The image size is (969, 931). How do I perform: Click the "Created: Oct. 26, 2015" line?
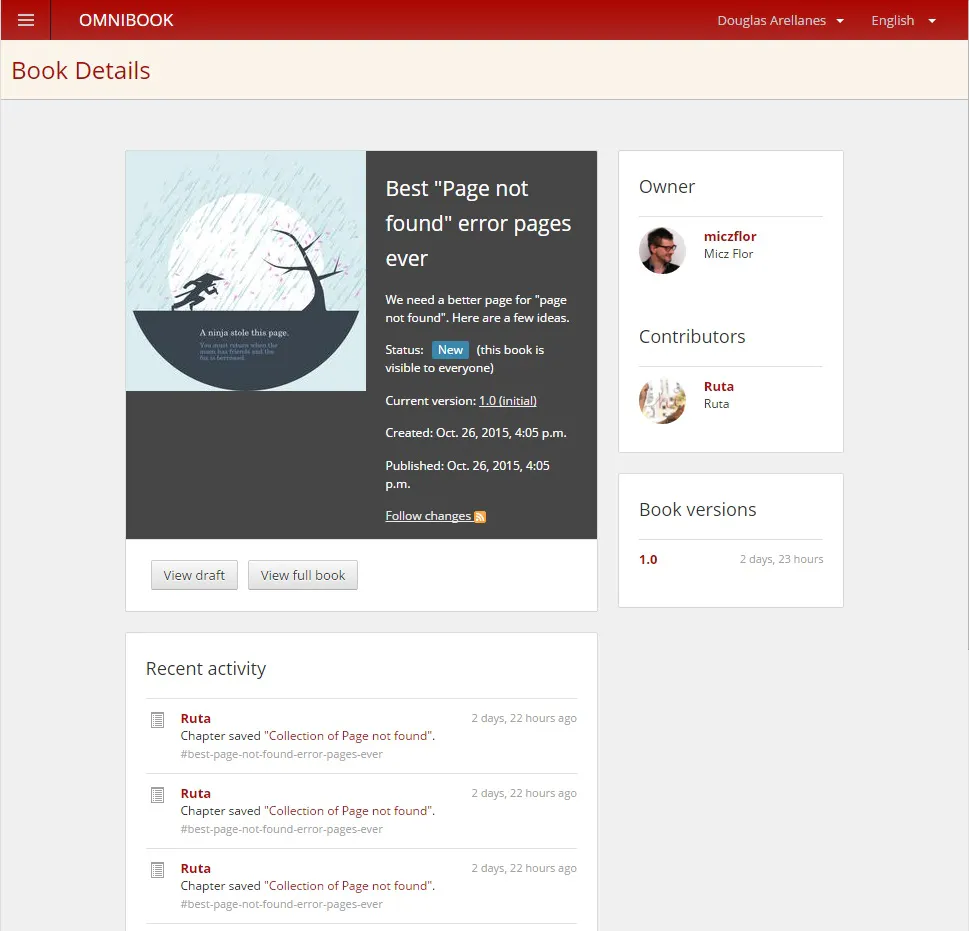click(x=476, y=432)
